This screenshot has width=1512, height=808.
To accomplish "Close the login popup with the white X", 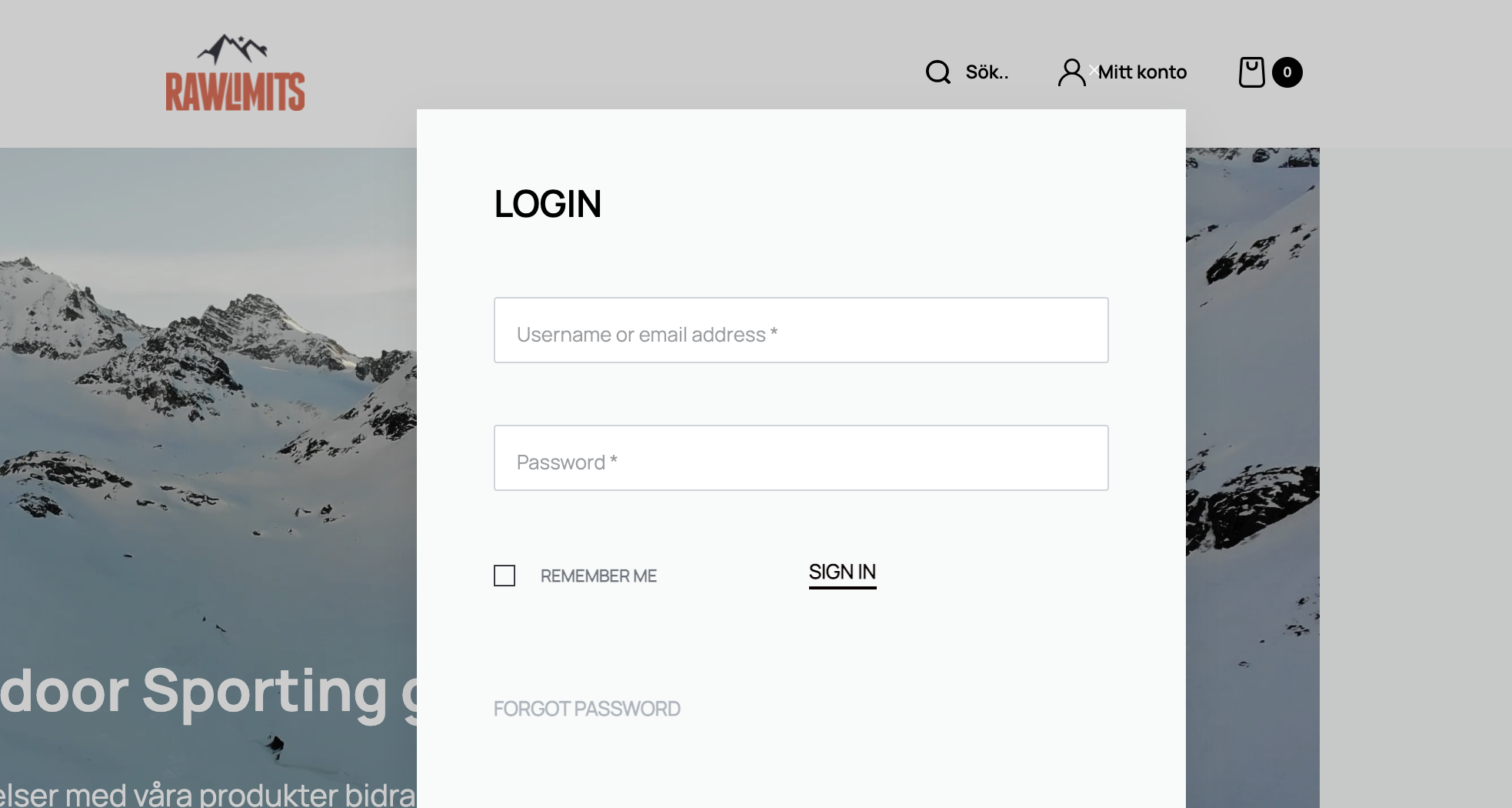I will (1093, 70).
